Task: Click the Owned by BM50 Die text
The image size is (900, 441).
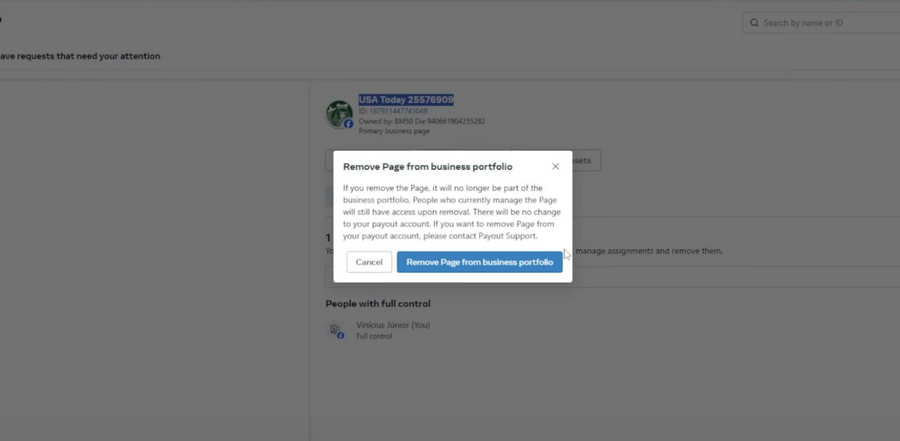Action: click(422, 121)
